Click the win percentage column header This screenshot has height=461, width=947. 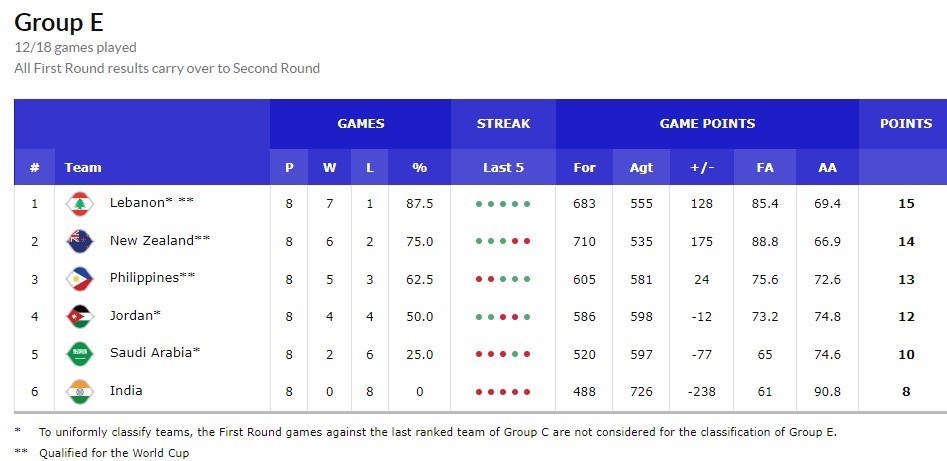419,167
